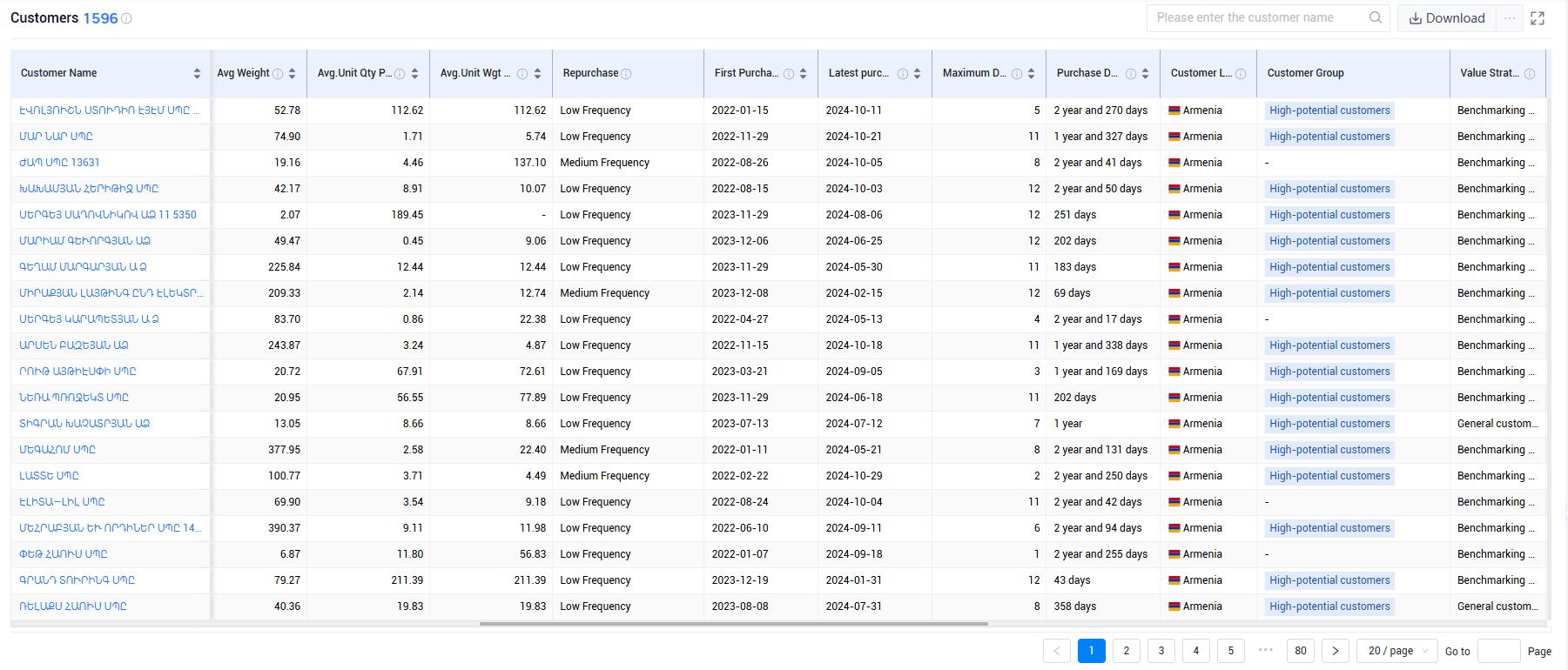Screen dimensions: 1568x670
Task: Click '43 days' purchase duration cell
Action: (x=1072, y=580)
